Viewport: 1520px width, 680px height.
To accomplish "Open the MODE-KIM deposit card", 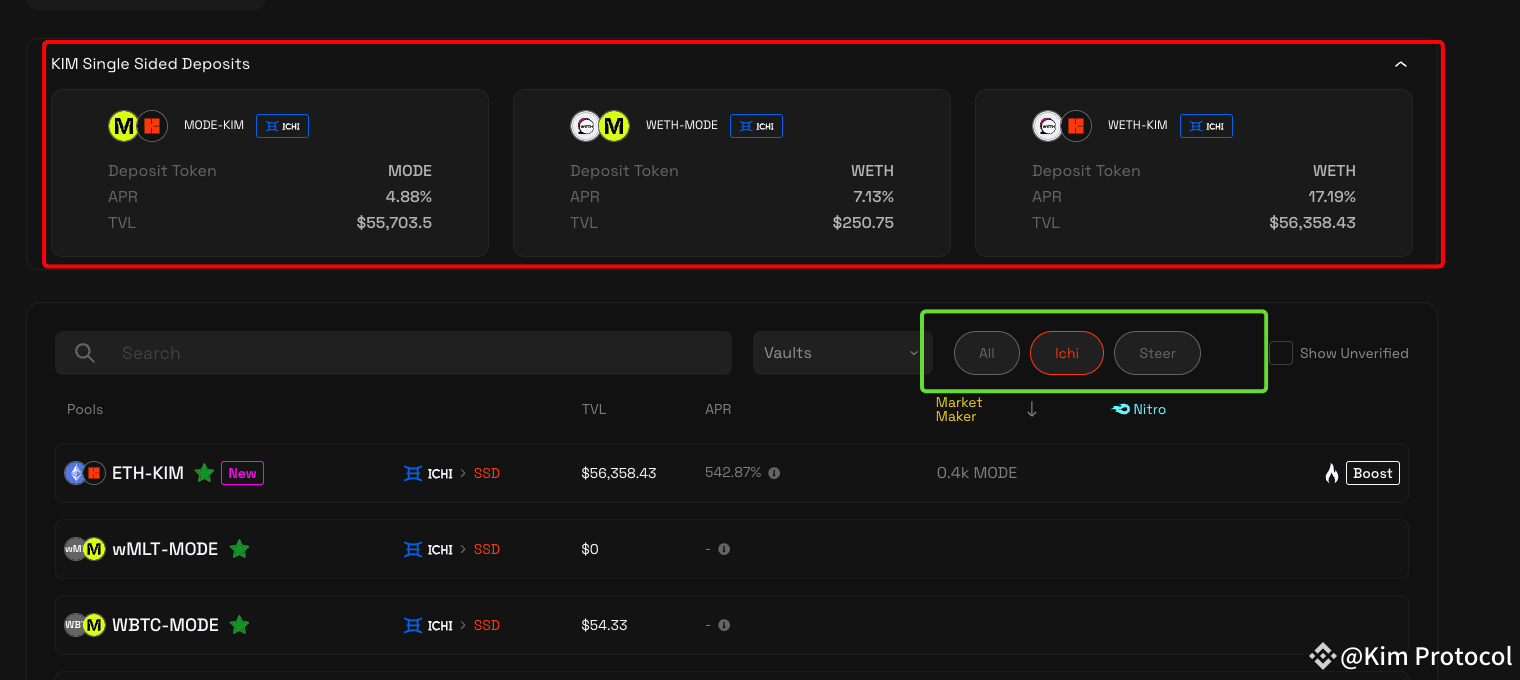I will click(x=270, y=173).
